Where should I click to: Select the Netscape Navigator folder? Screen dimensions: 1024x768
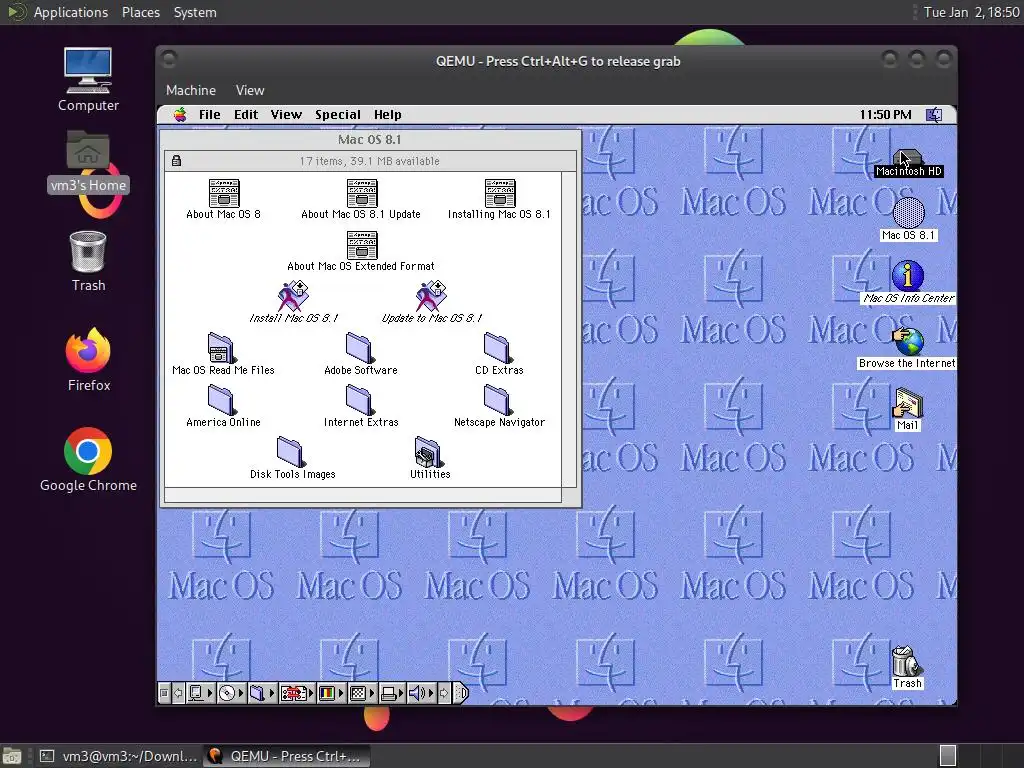coord(499,407)
